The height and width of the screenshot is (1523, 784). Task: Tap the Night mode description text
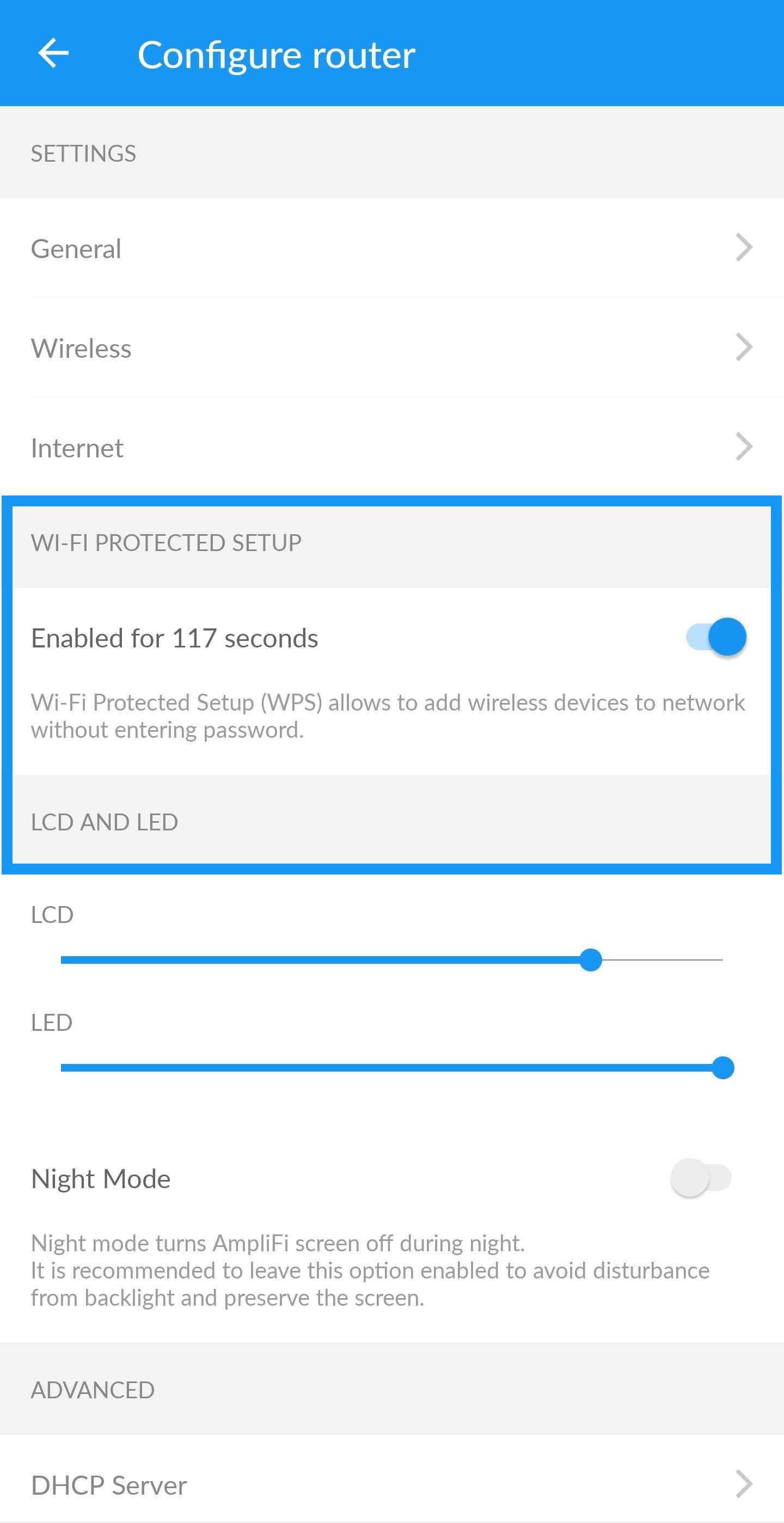point(370,1270)
